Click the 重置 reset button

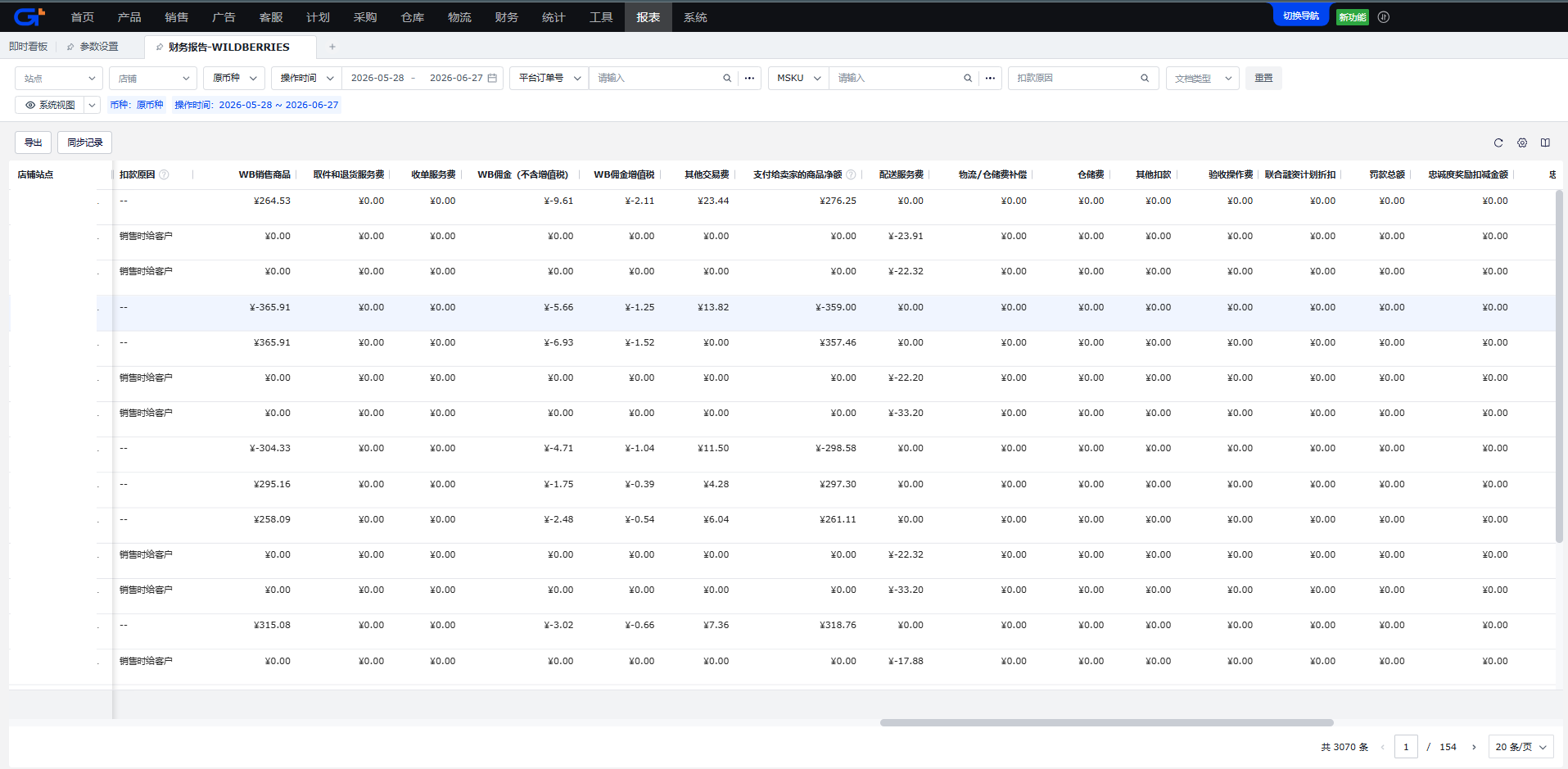[1263, 78]
